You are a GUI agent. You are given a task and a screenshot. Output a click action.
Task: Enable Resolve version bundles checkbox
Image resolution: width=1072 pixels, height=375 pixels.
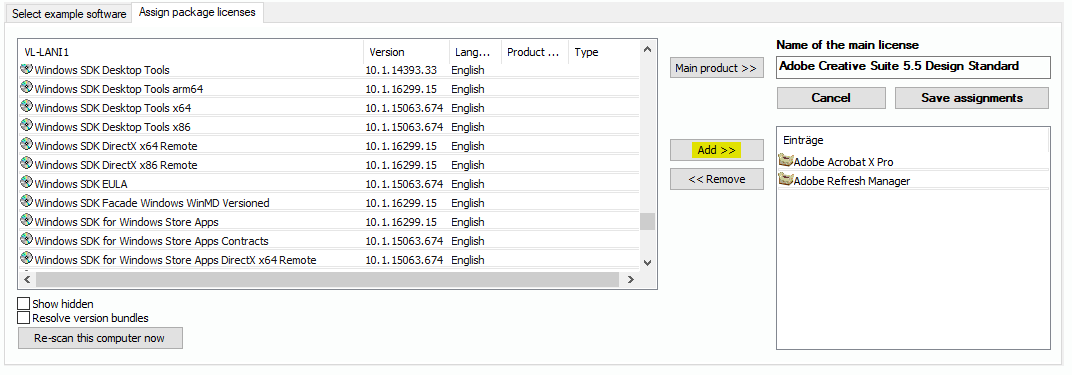(24, 318)
